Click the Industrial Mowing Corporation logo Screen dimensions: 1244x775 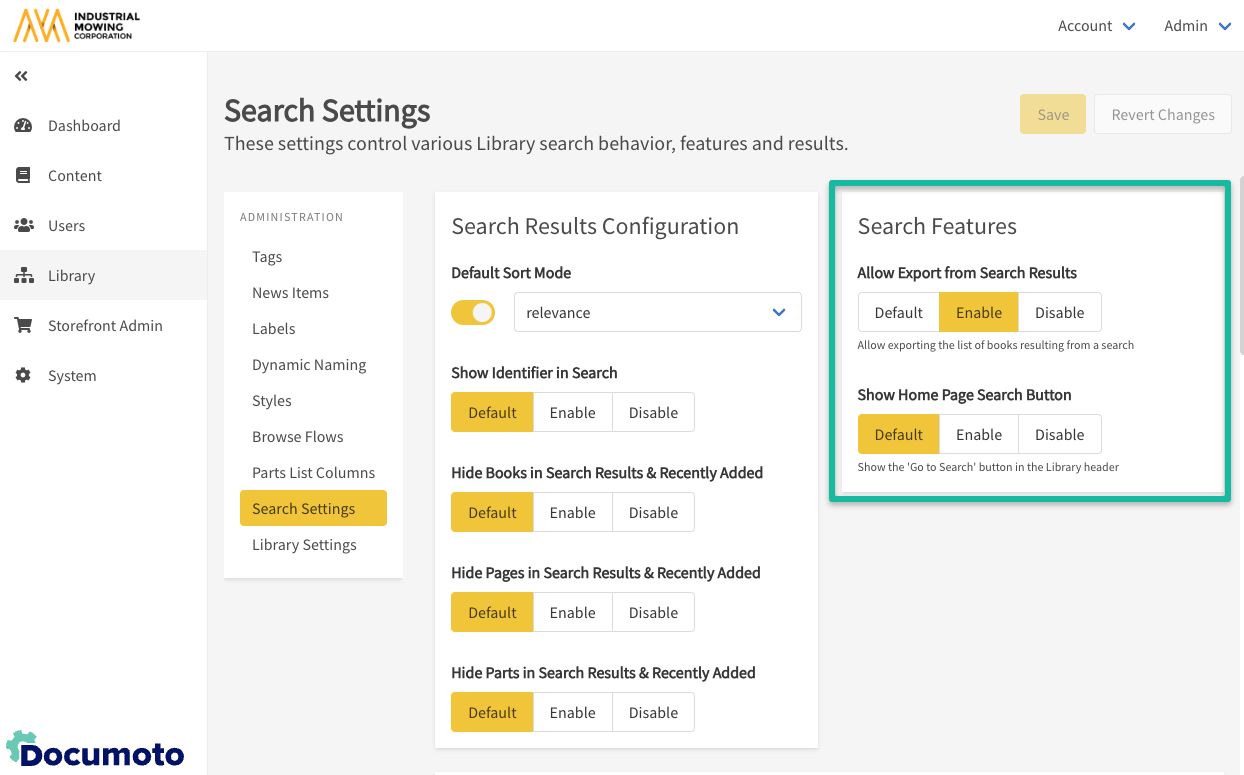[77, 26]
